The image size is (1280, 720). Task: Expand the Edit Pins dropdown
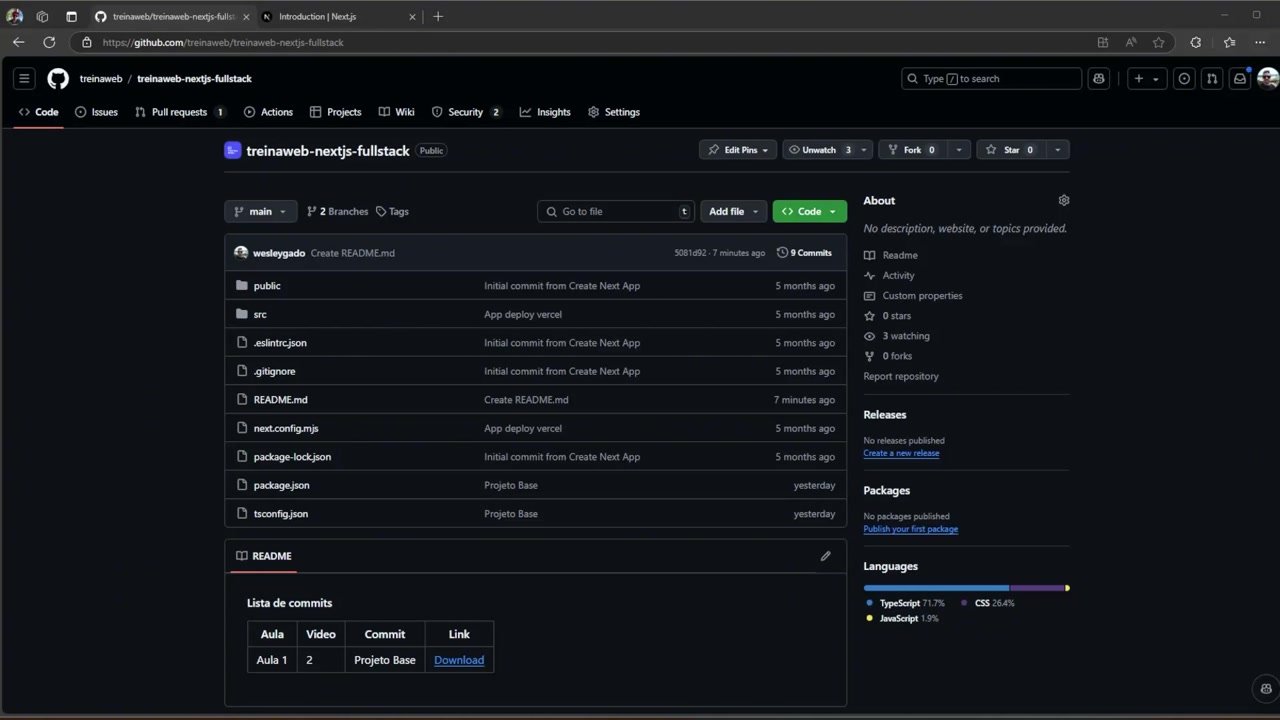pos(738,150)
